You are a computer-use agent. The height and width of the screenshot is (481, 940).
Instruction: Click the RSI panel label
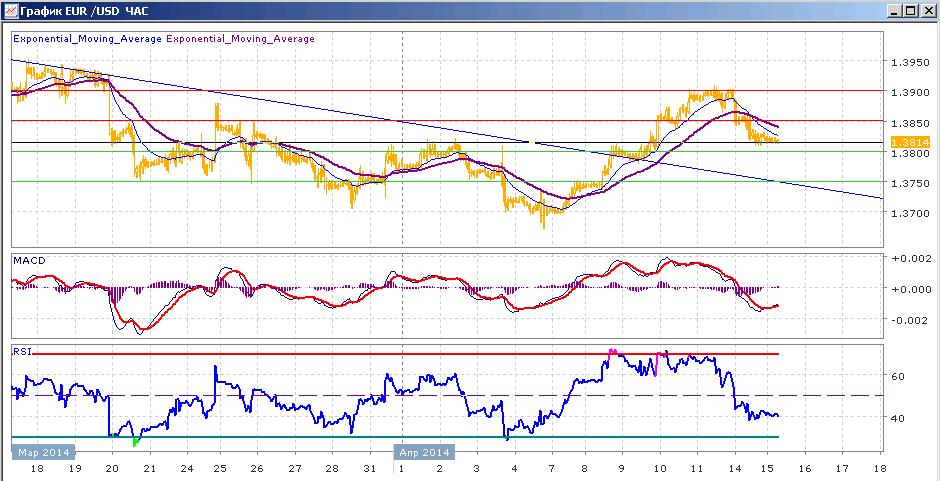(22, 351)
